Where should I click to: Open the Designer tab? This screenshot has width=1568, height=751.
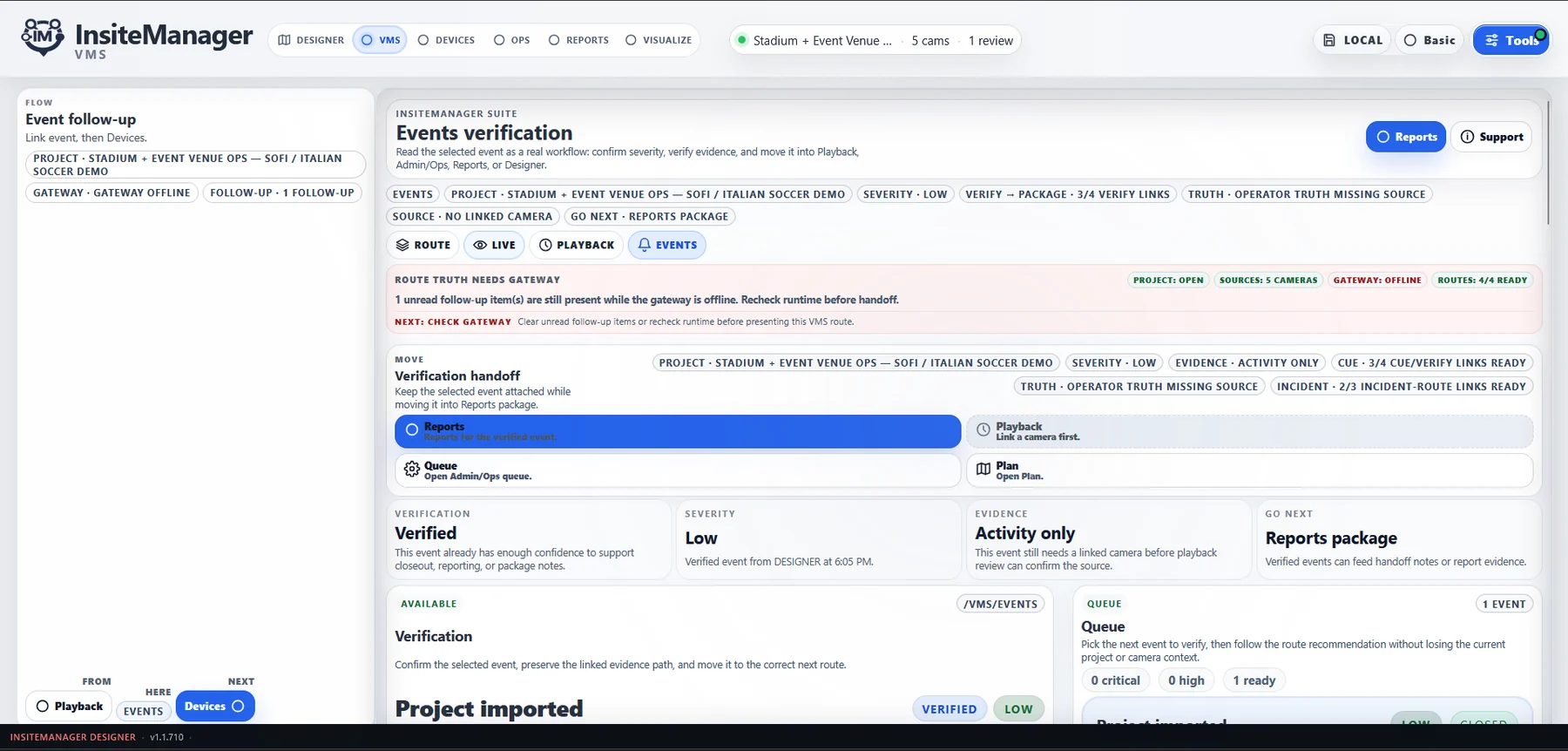coord(311,40)
